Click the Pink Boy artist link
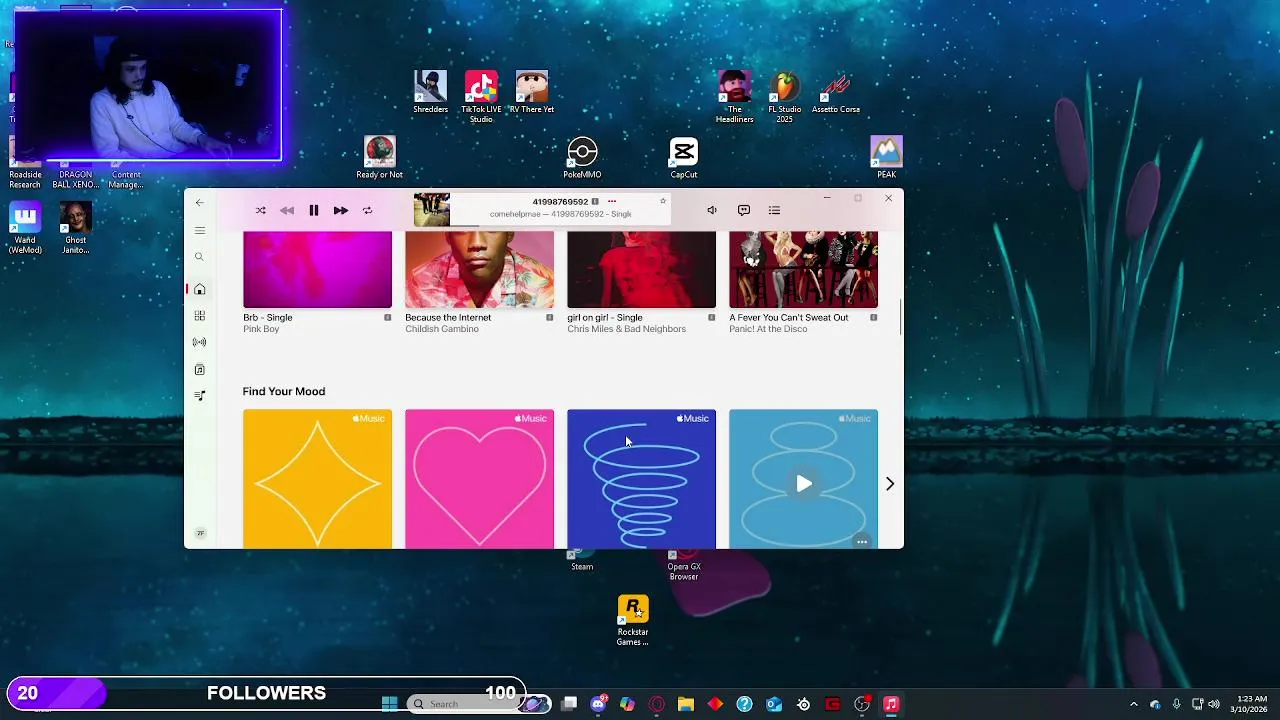This screenshot has width=1280, height=720. 261,329
